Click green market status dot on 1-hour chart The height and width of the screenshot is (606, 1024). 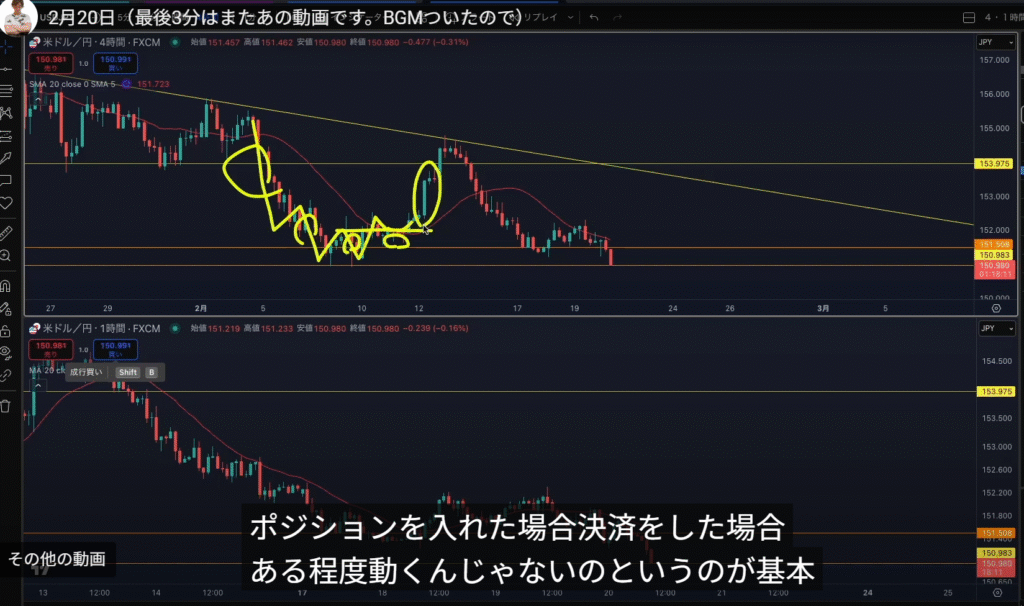175,328
